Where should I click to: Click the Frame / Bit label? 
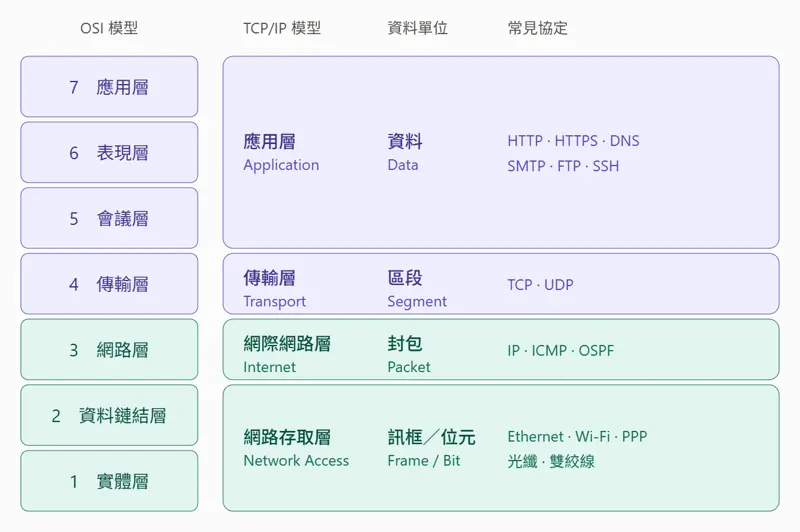[x=424, y=461]
